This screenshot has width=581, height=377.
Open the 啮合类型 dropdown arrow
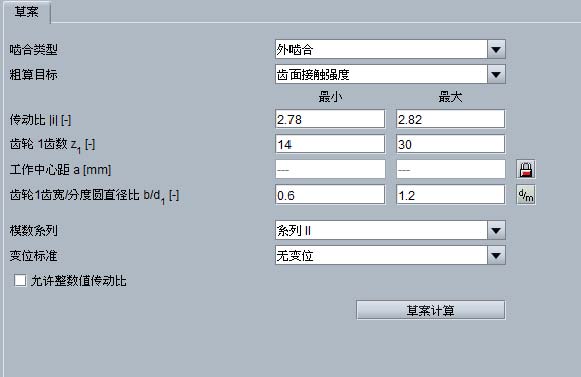click(496, 49)
